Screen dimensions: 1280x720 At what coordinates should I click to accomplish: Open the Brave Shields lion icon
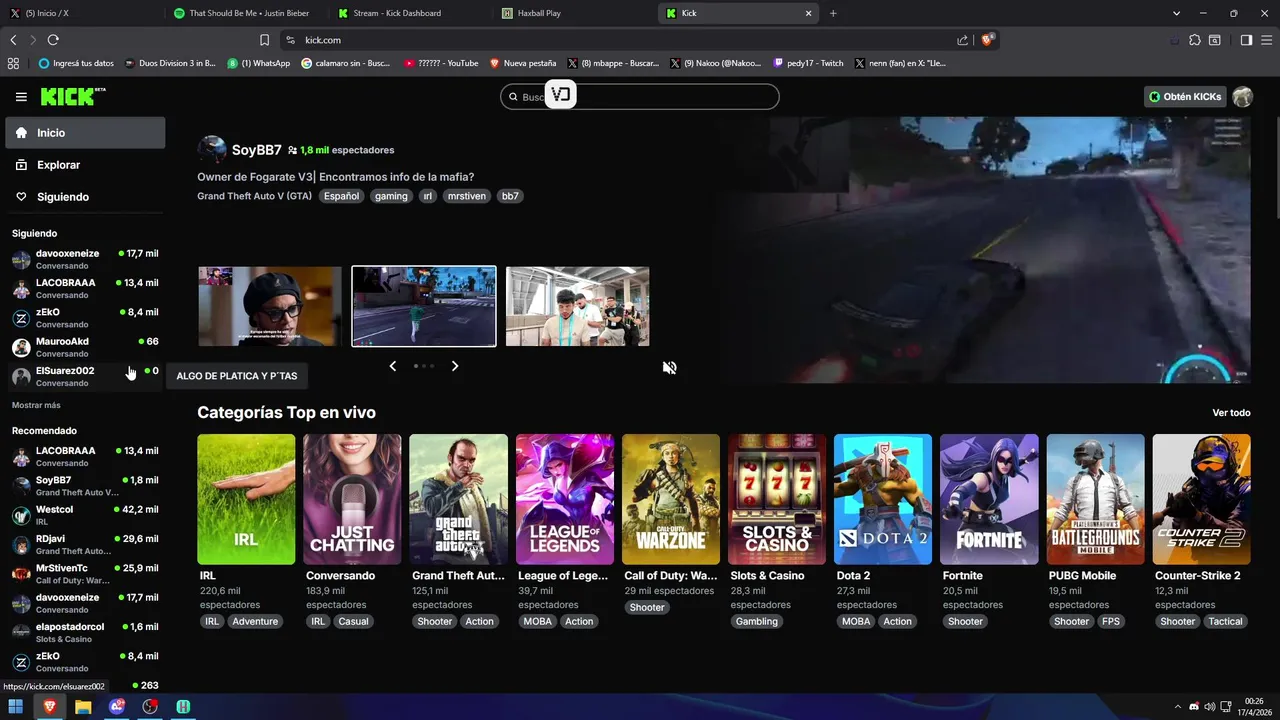point(987,40)
